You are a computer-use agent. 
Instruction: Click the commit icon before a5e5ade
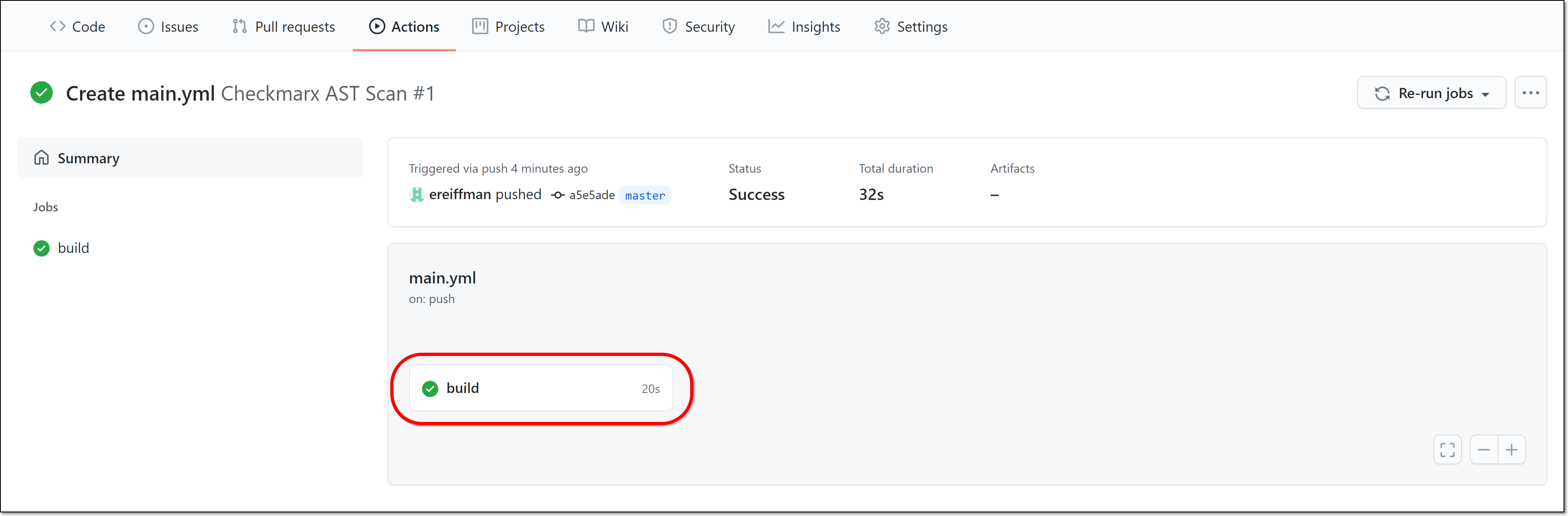click(558, 195)
